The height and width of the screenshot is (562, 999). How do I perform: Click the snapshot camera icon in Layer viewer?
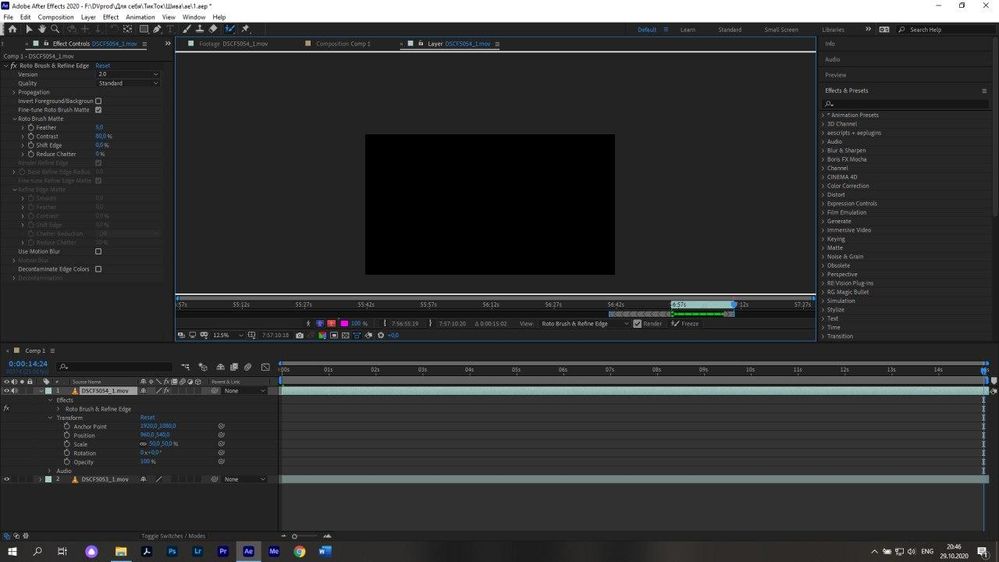299,335
